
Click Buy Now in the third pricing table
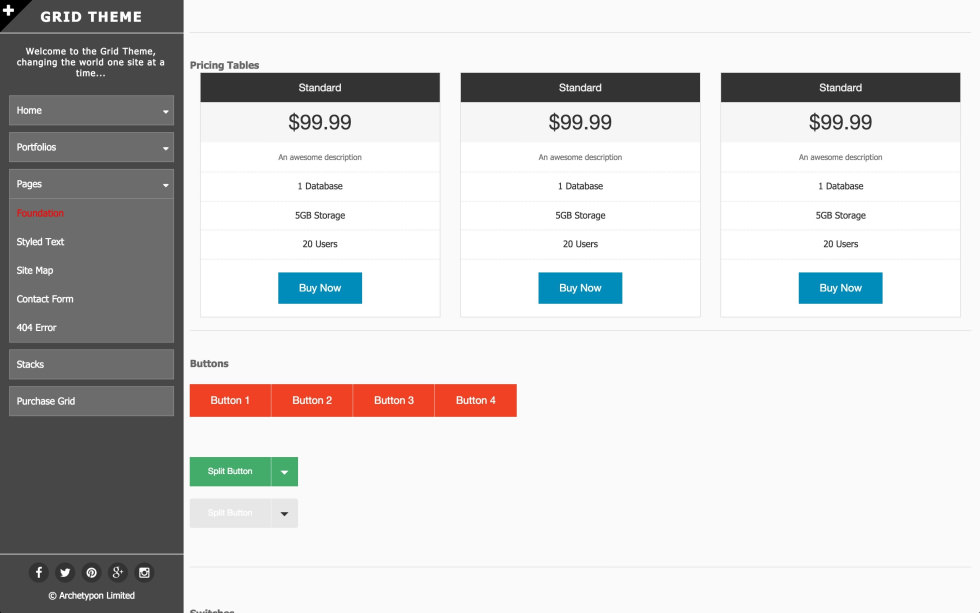(x=841, y=288)
